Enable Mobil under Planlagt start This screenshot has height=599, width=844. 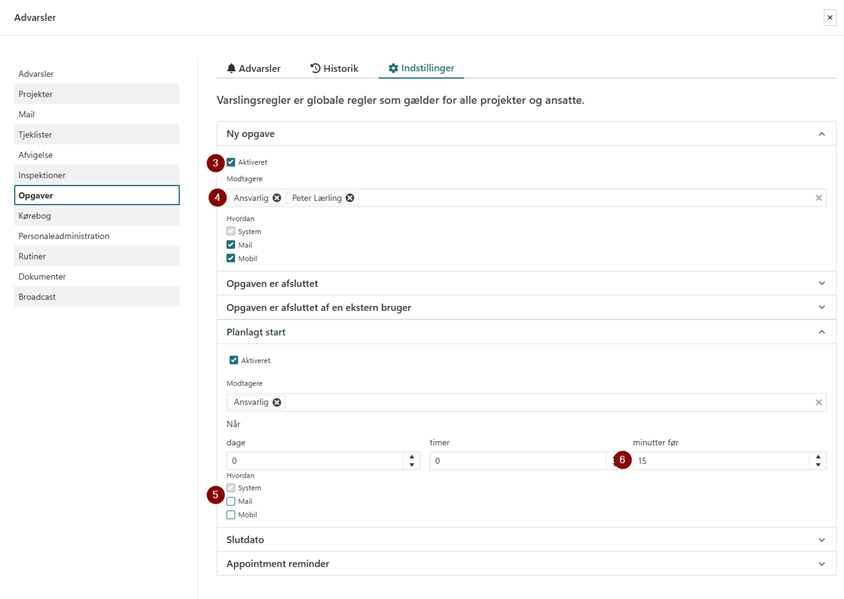tap(231, 515)
